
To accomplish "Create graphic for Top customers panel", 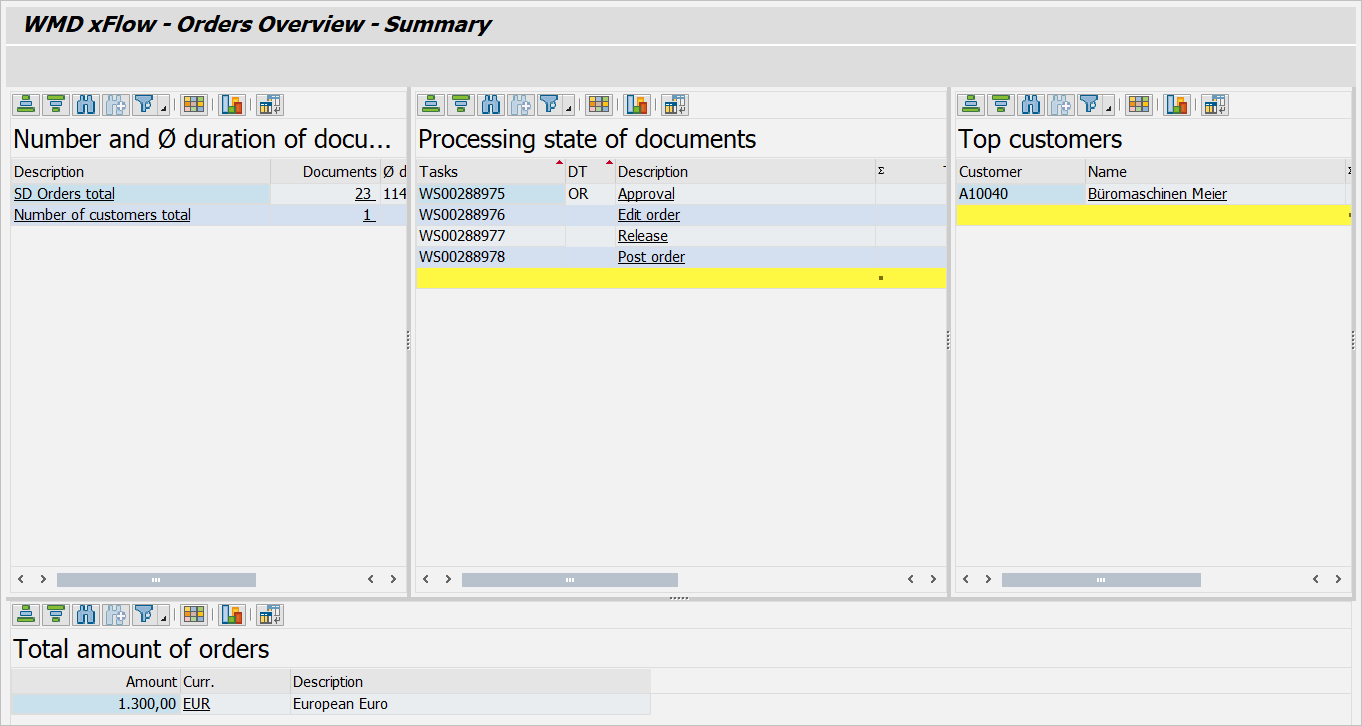I will [x=1177, y=104].
